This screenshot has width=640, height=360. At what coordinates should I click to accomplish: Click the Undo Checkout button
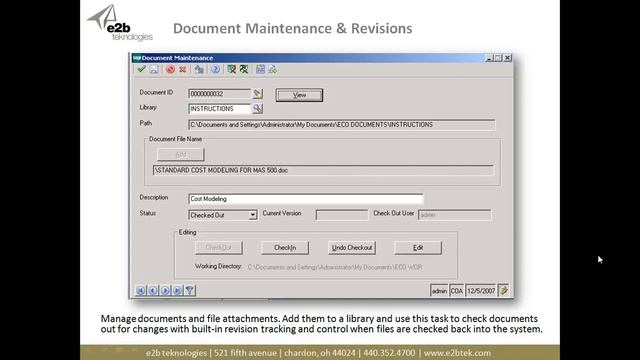[351, 248]
